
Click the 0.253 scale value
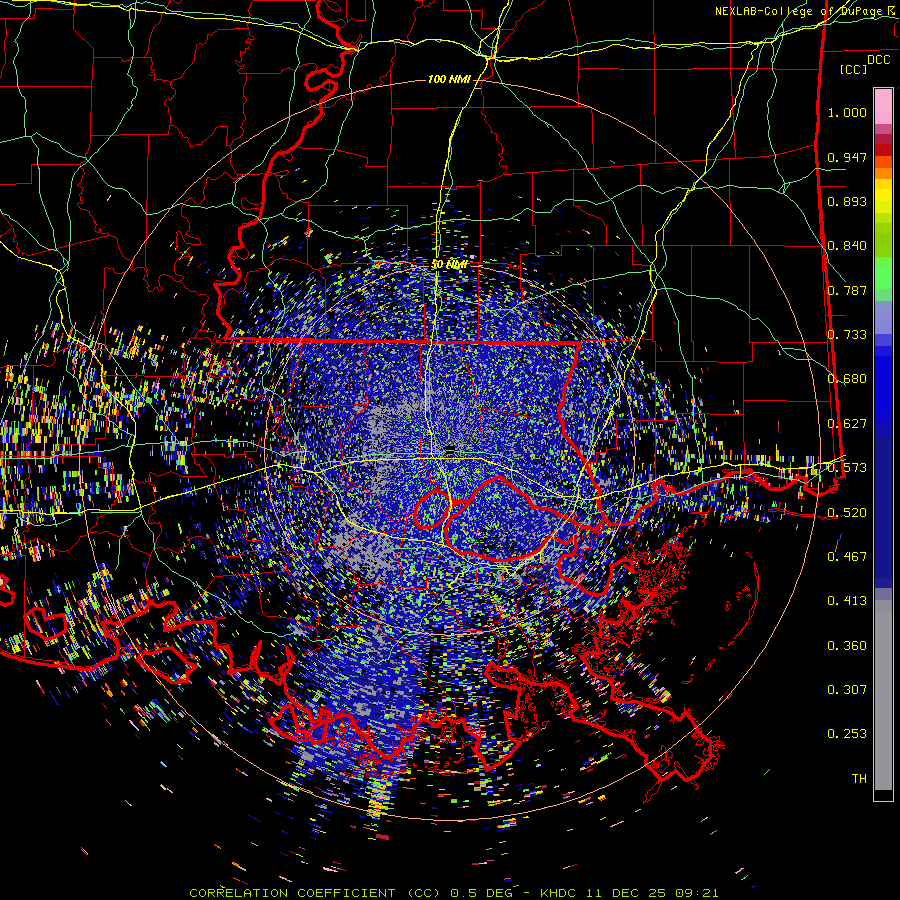click(847, 734)
